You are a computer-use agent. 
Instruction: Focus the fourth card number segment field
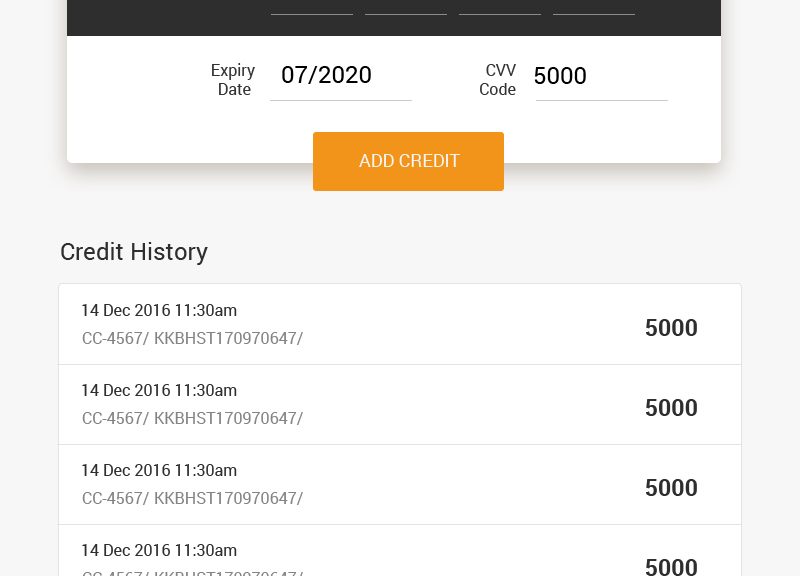594,7
